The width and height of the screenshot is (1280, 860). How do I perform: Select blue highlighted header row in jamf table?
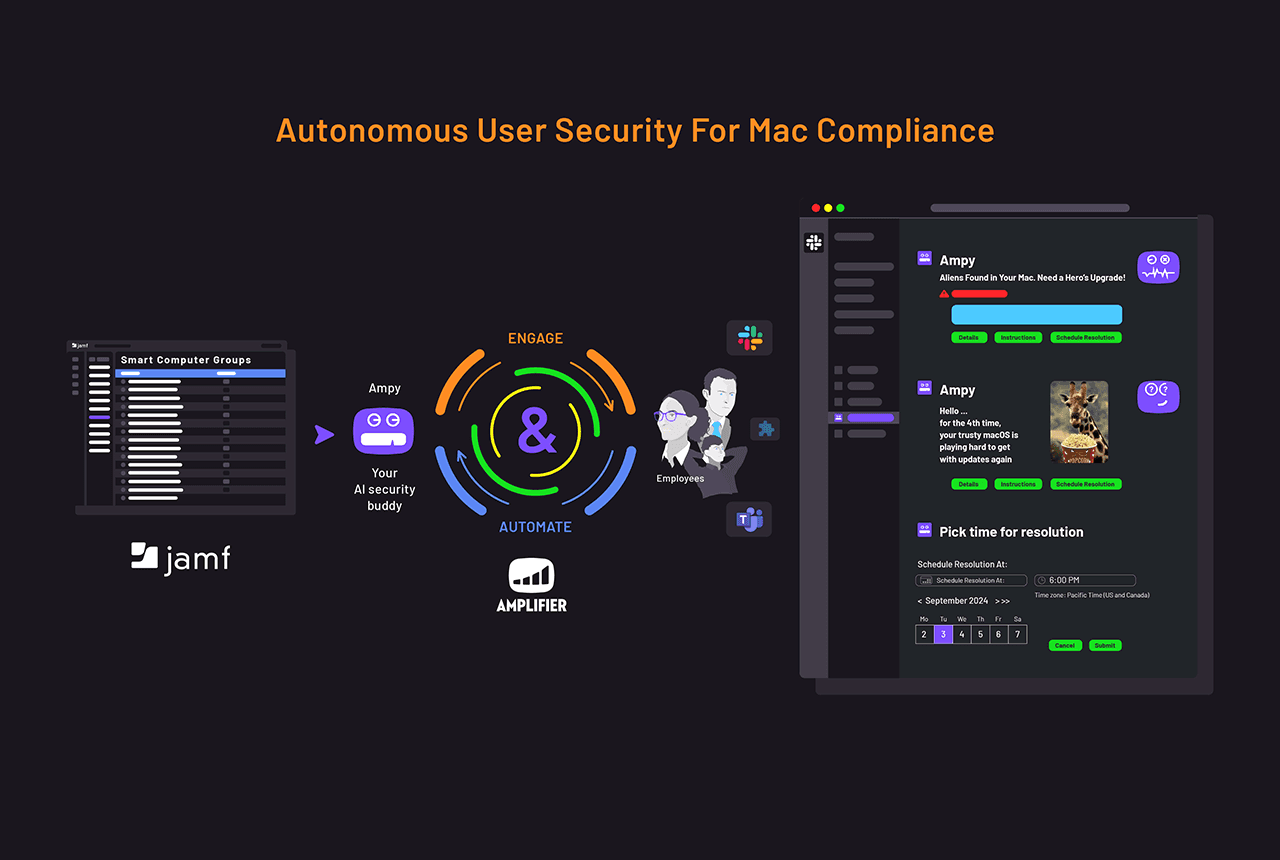pyautogui.click(x=200, y=373)
